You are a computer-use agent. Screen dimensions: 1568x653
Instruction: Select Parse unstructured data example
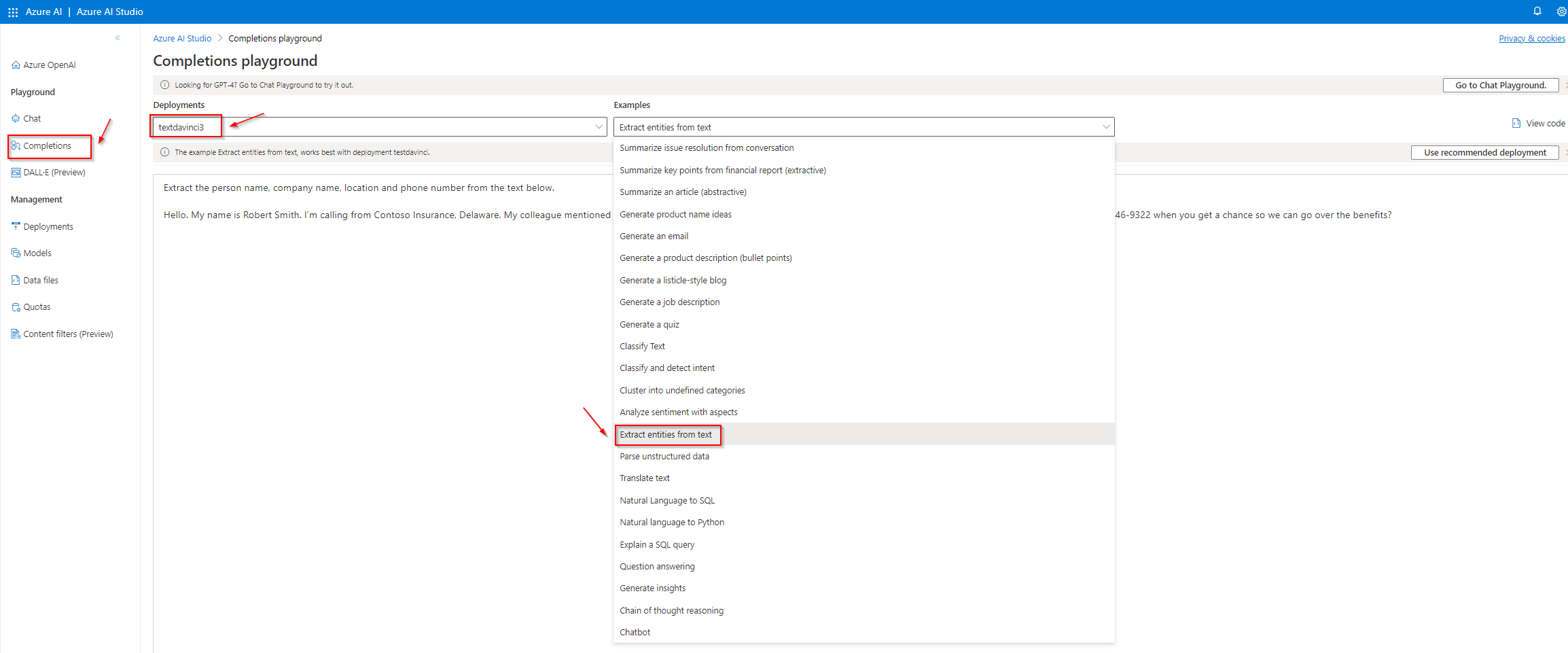click(x=863, y=456)
